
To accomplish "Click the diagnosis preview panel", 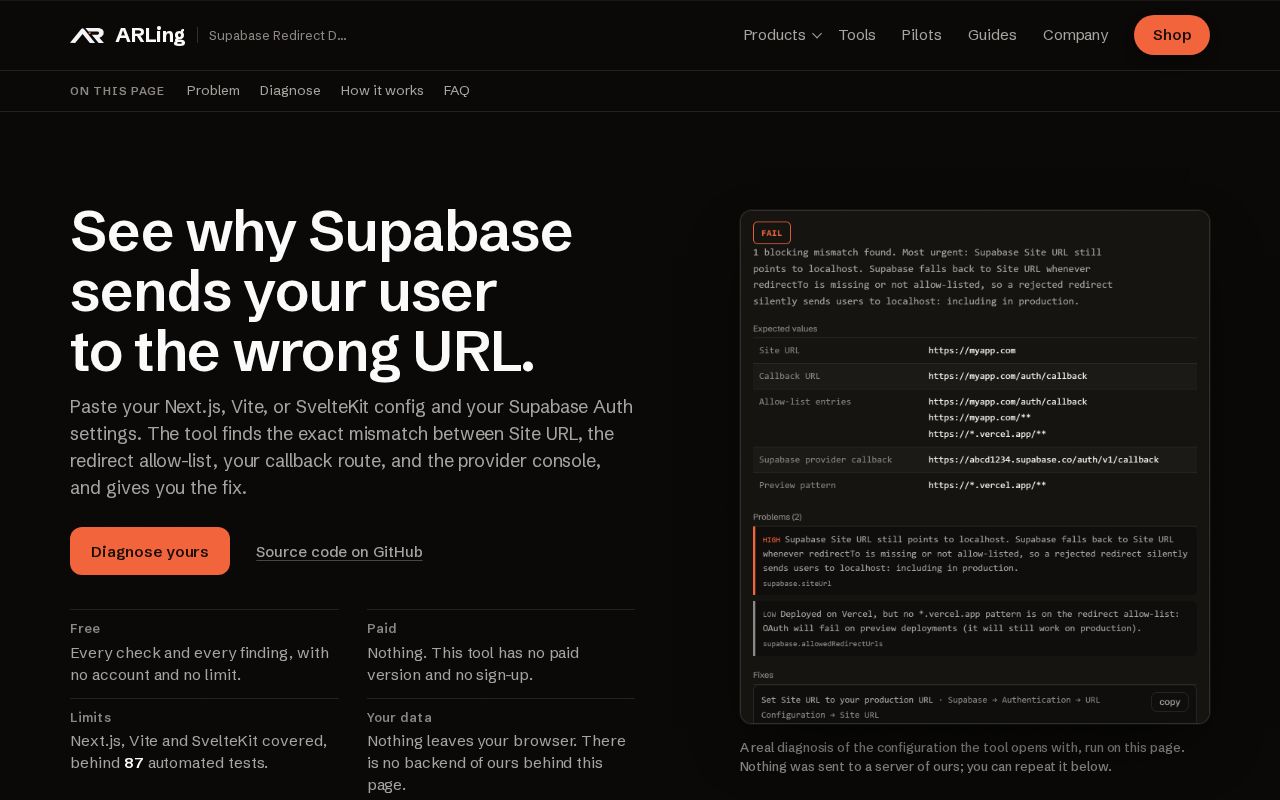I will pyautogui.click(x=975, y=467).
